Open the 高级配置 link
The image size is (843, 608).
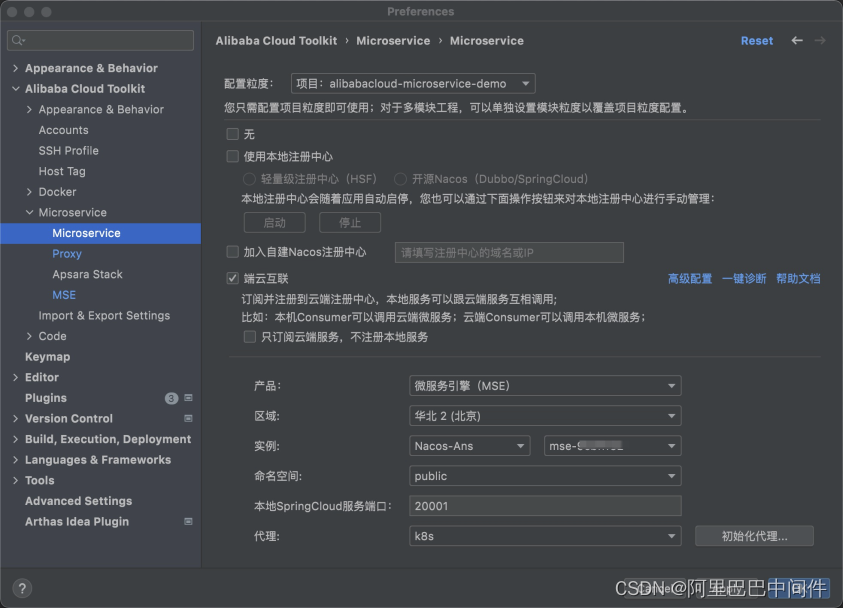(x=690, y=278)
